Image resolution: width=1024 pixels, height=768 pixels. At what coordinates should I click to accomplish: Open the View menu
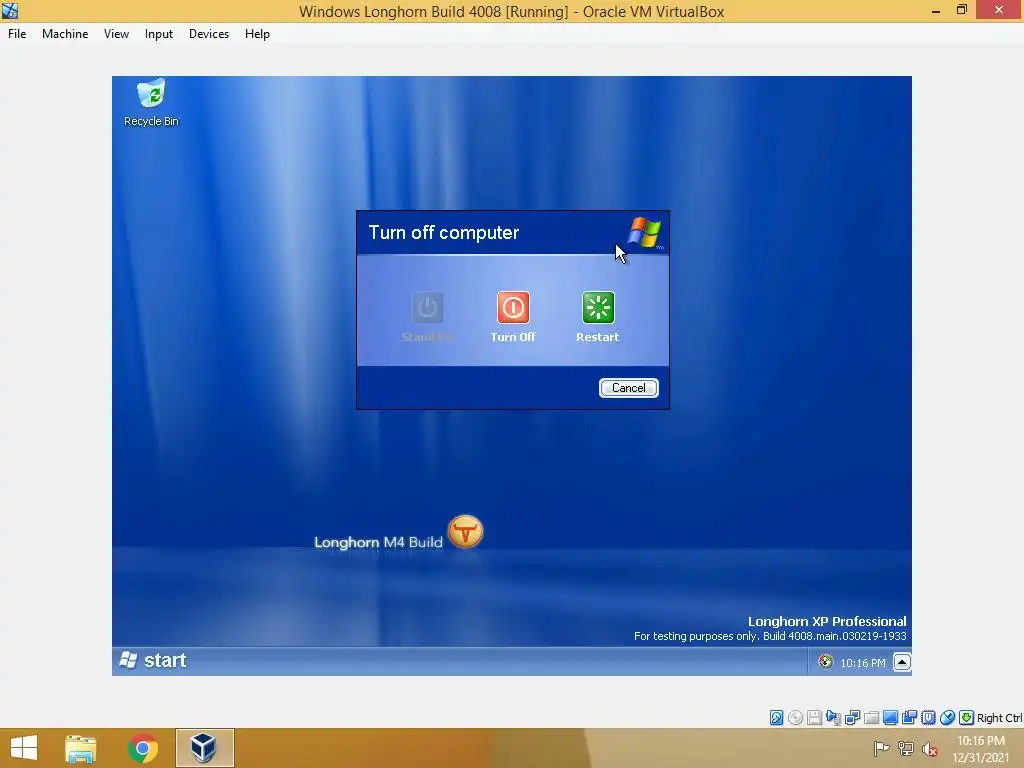coord(116,34)
